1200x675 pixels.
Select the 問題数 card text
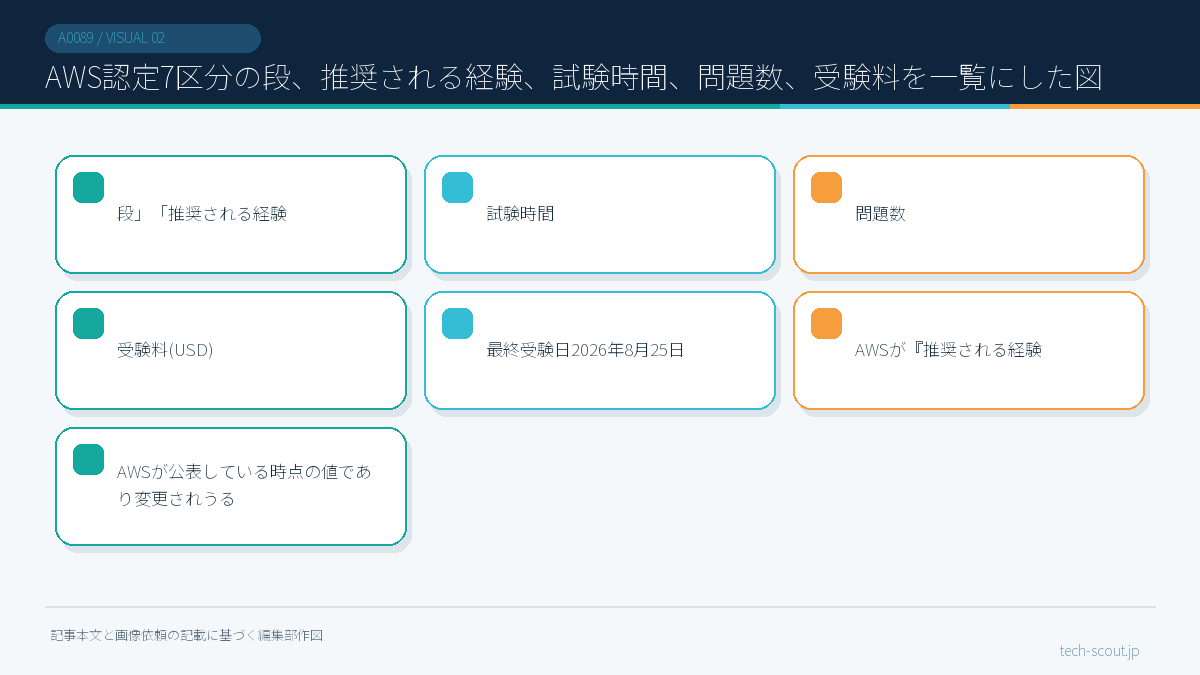pos(880,213)
